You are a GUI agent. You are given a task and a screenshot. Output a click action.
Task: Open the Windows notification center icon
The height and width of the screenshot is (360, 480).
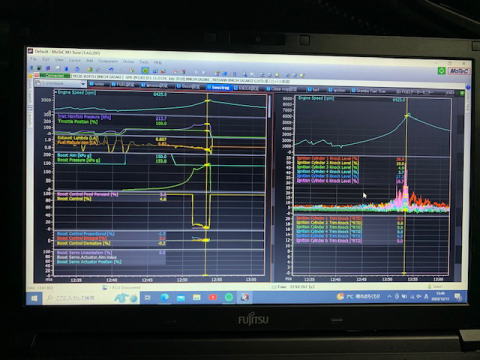(x=458, y=297)
